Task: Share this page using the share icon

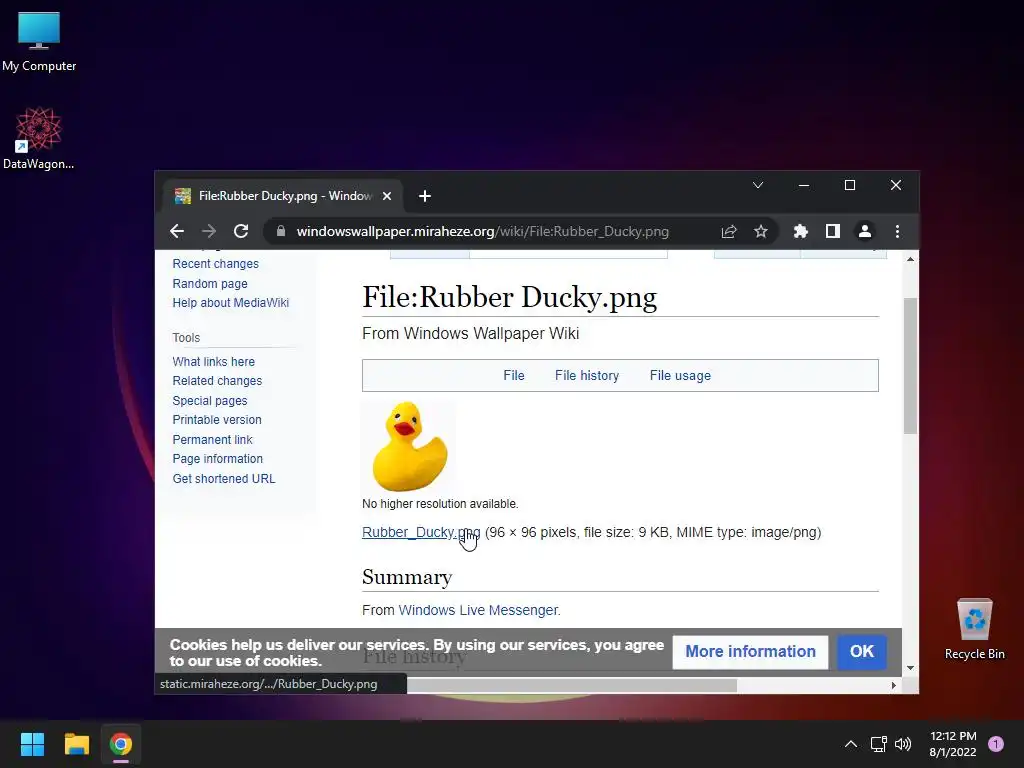Action: (x=729, y=231)
